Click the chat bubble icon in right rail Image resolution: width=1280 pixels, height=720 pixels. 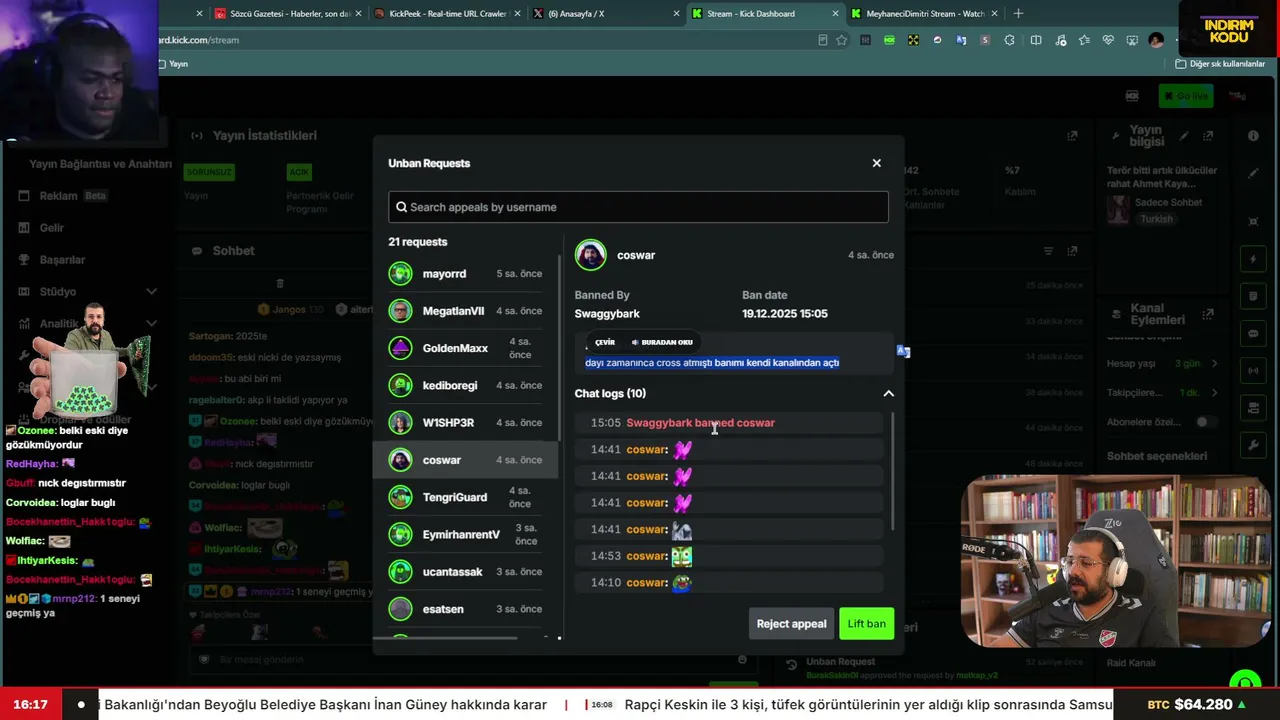pos(1253,333)
